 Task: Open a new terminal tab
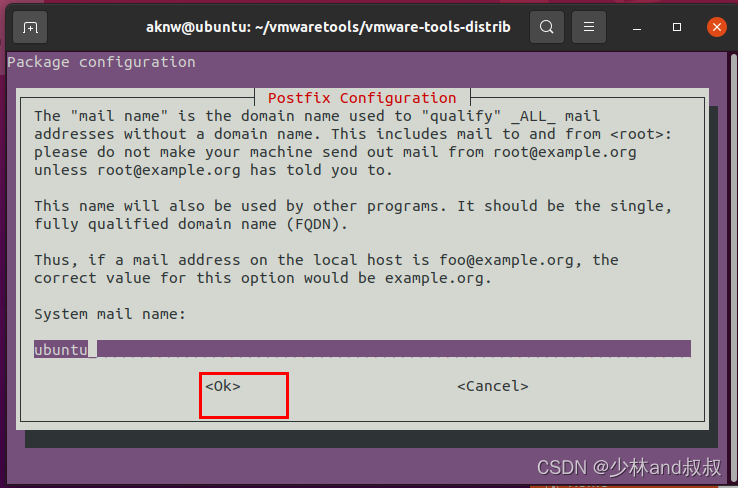[30, 27]
